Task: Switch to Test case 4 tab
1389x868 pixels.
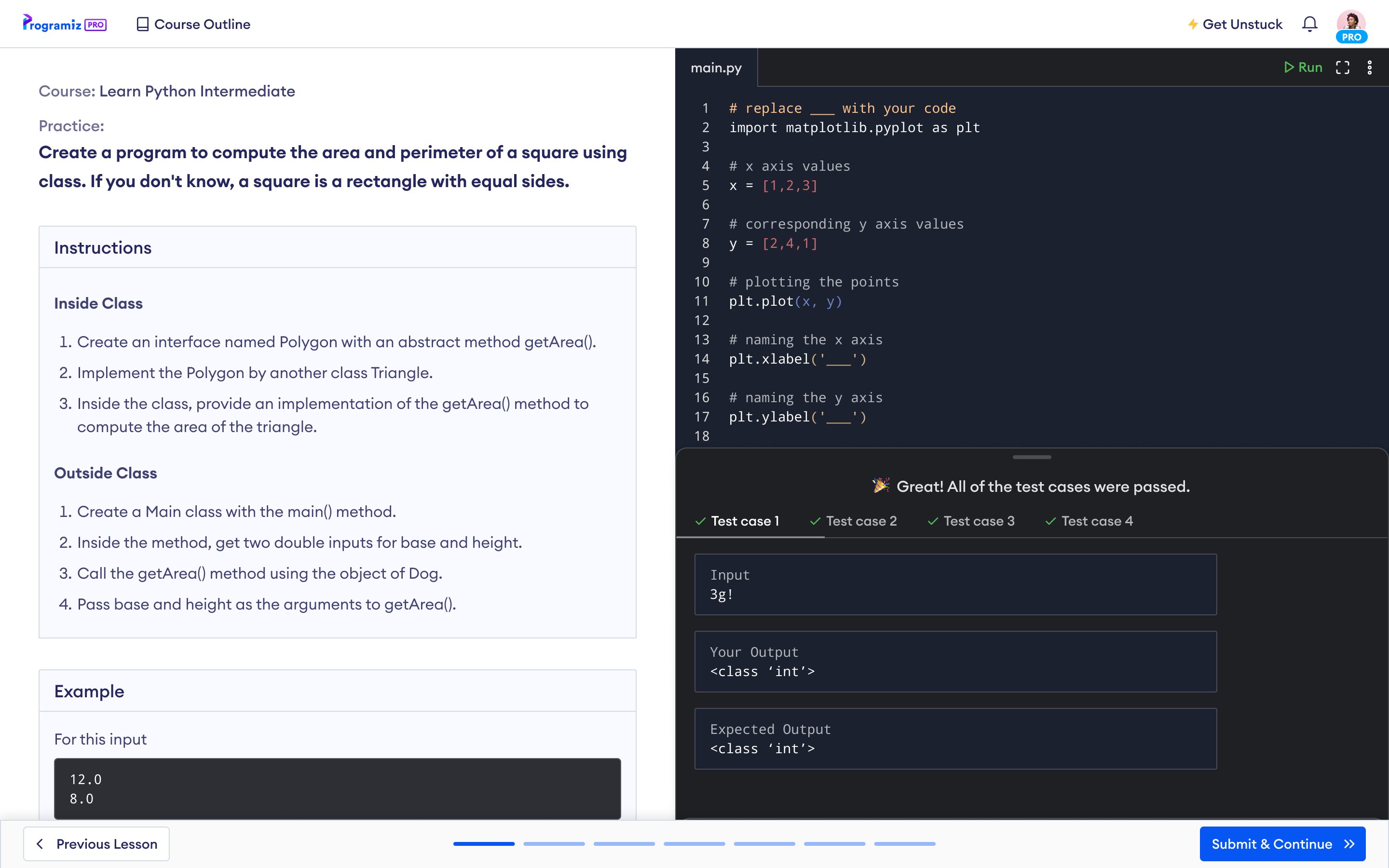Action: coord(1089,521)
